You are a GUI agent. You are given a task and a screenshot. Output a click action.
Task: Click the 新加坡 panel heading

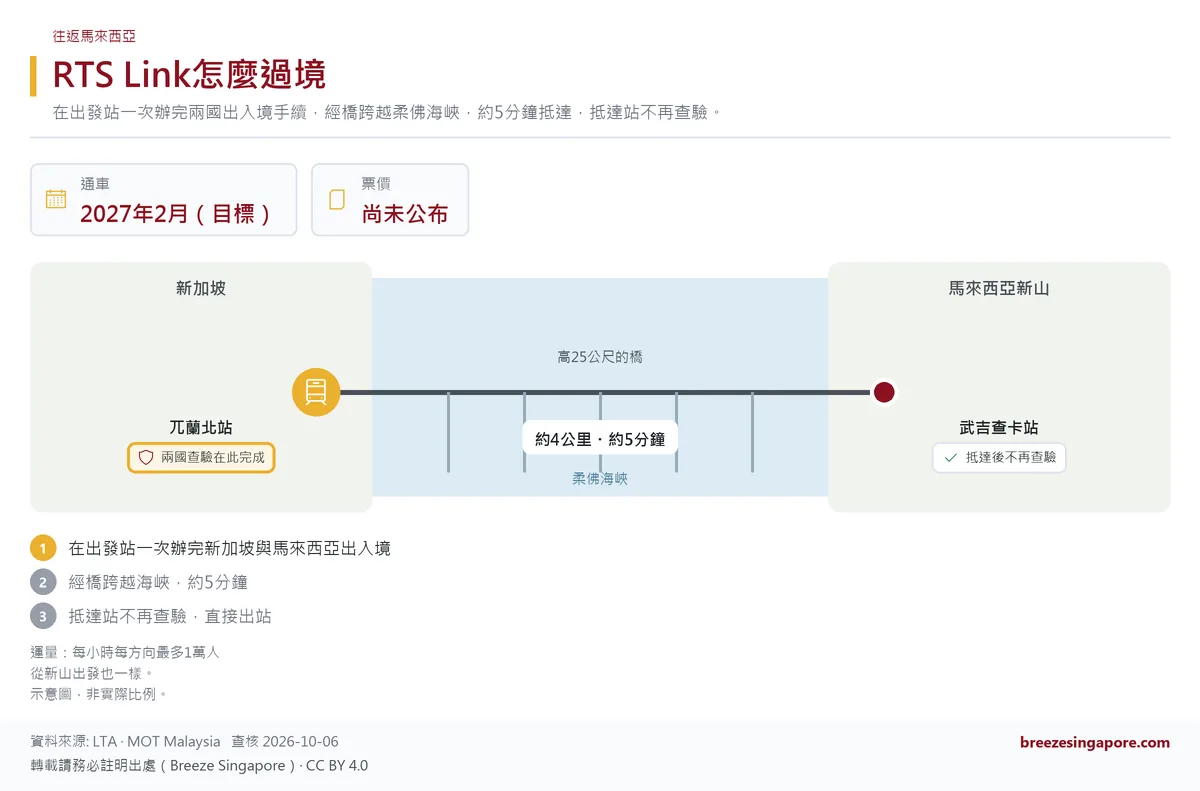pyautogui.click(x=201, y=288)
